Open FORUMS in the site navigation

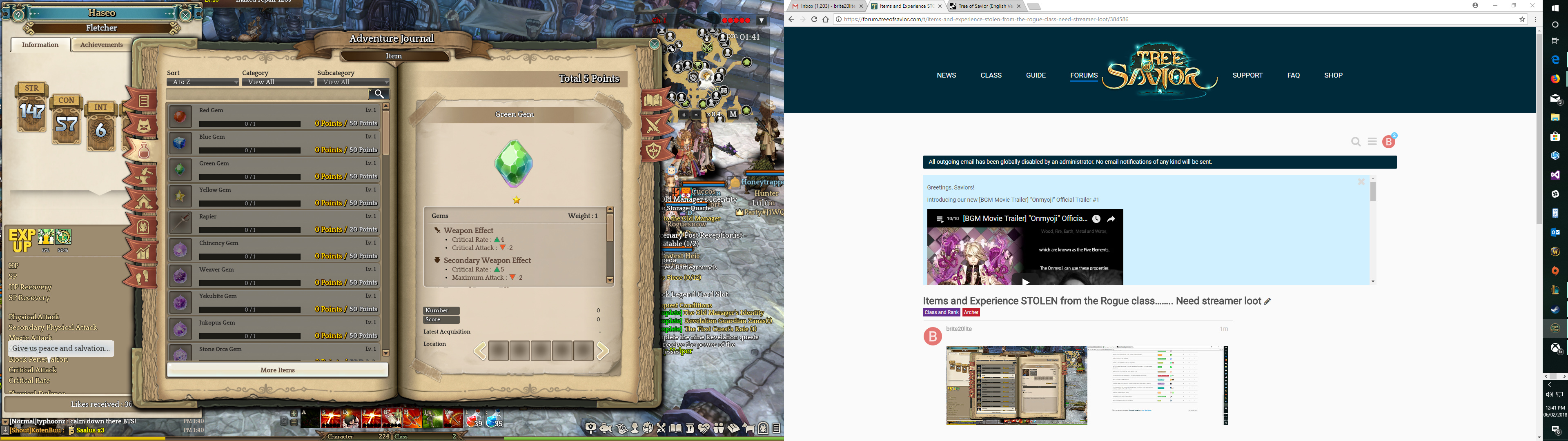pos(1083,76)
